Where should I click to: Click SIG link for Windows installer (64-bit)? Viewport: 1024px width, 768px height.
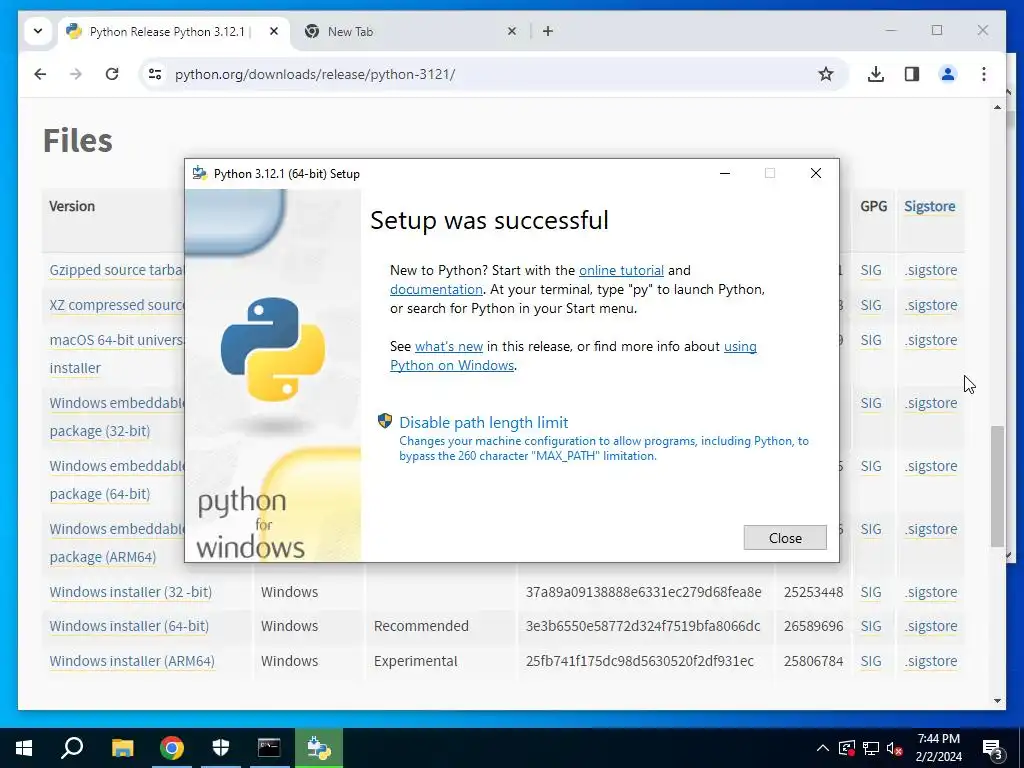(871, 626)
